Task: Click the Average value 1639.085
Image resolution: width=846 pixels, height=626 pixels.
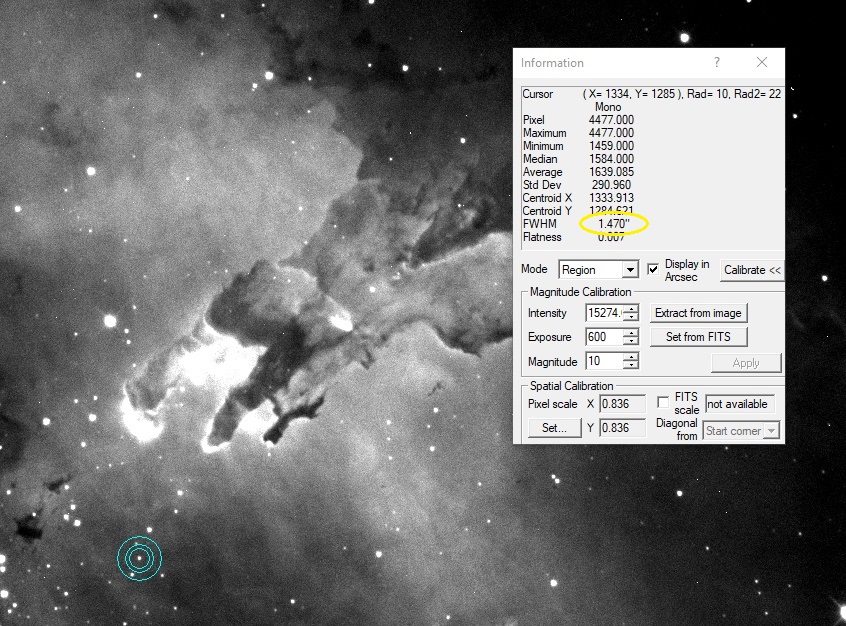Action: tap(611, 172)
